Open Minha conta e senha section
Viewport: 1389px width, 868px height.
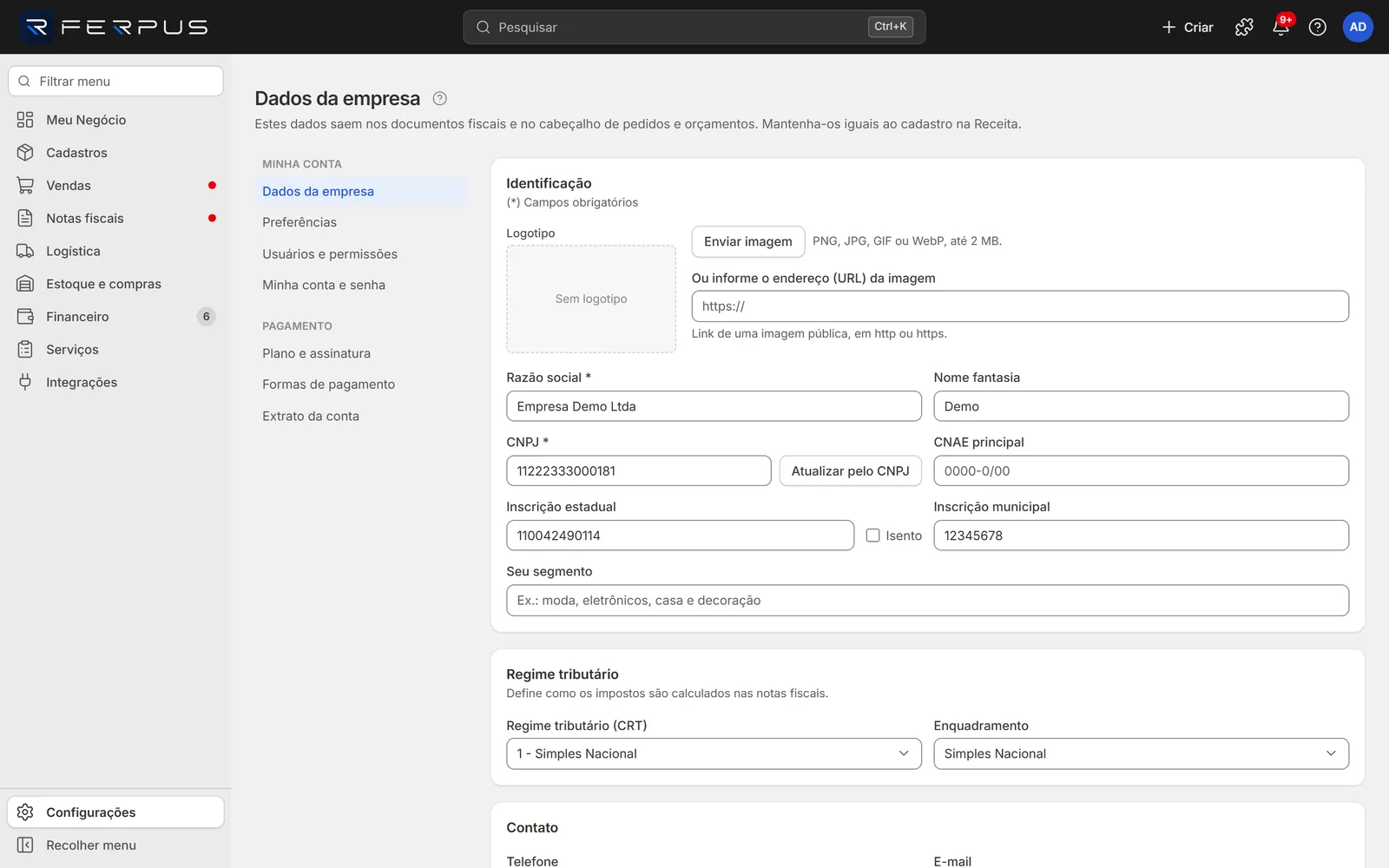click(x=360, y=285)
